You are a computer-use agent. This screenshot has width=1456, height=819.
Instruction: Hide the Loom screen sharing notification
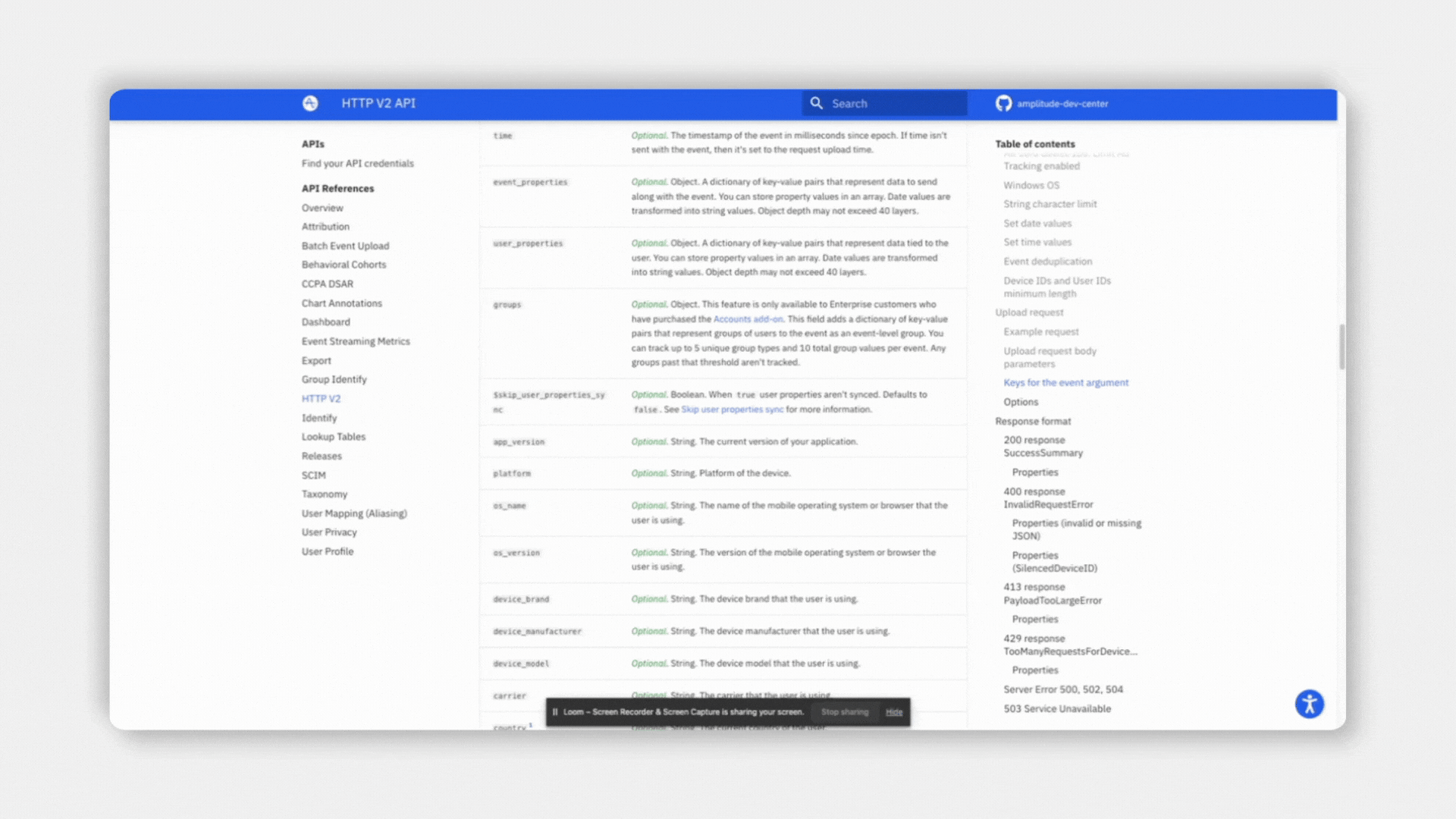[x=894, y=712]
